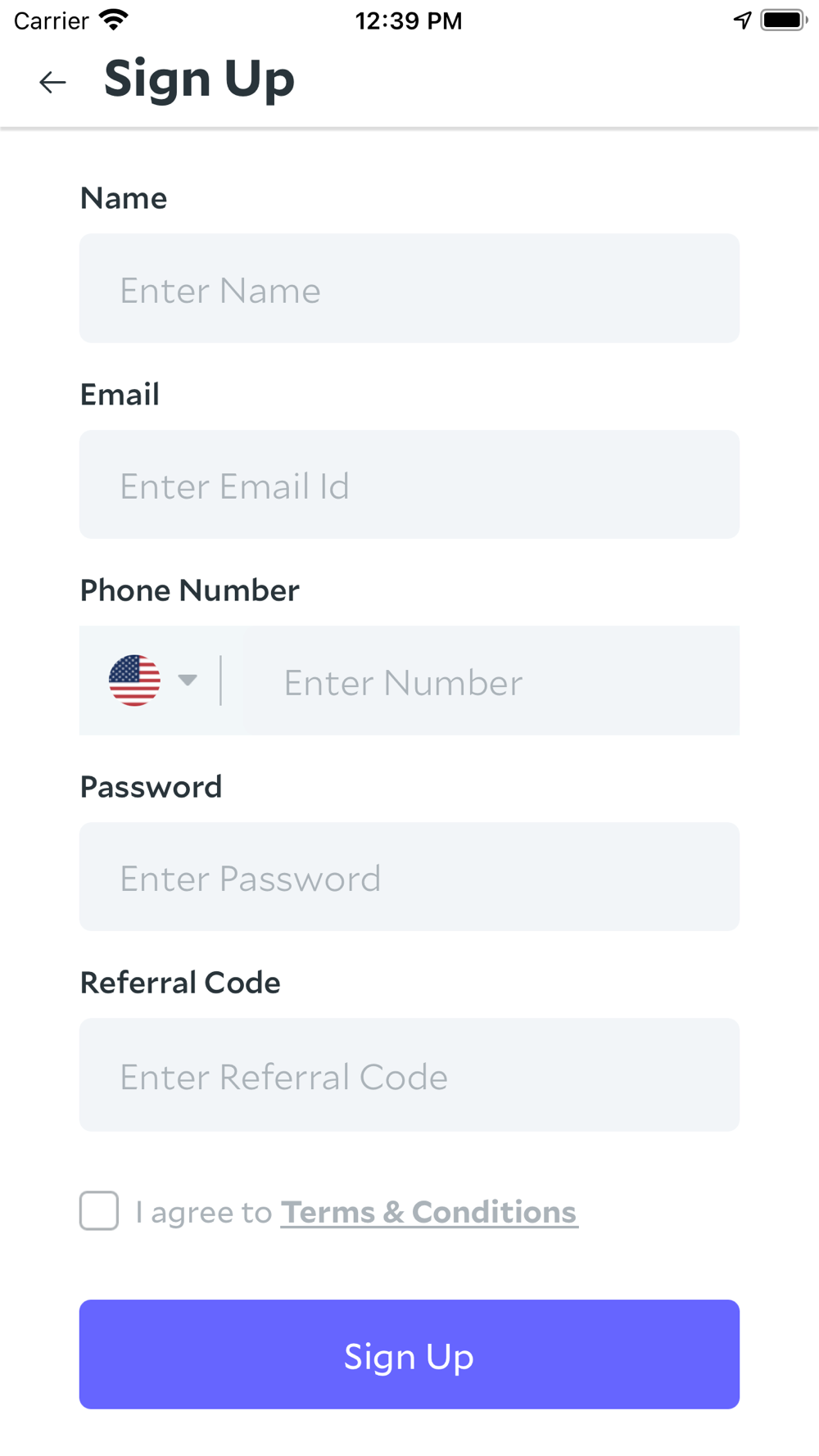The image size is (819, 1456).
Task: Tap the 'I agree to' text
Action: tap(203, 1212)
